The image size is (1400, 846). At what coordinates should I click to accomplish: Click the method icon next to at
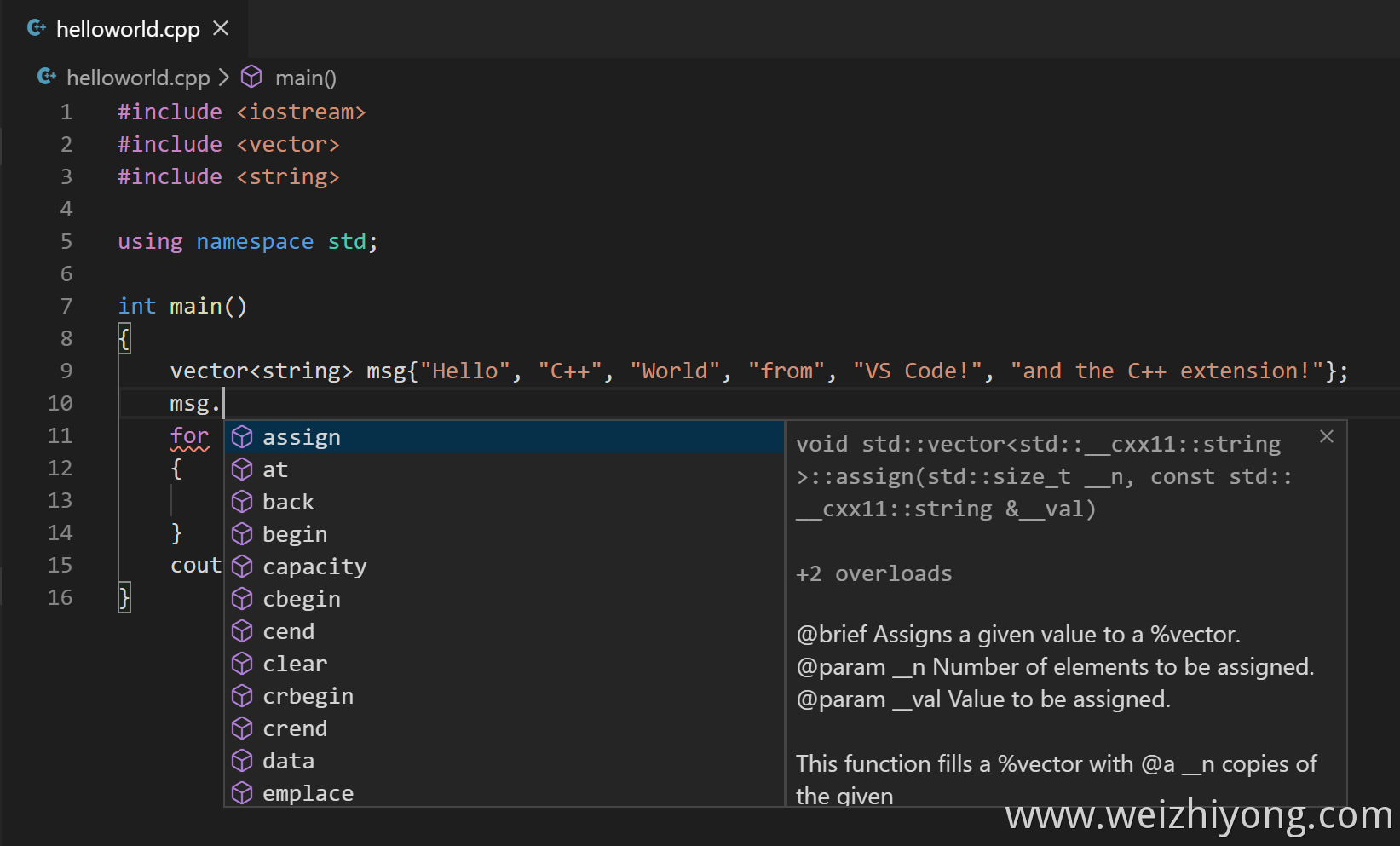click(x=242, y=469)
